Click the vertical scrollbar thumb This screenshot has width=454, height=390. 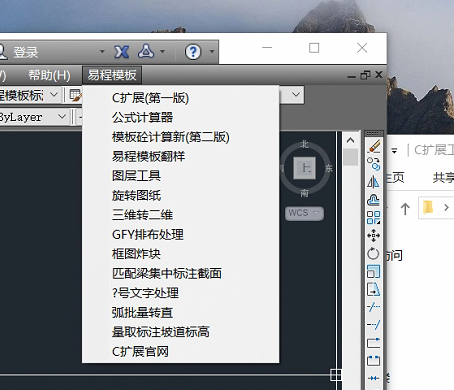click(x=350, y=157)
